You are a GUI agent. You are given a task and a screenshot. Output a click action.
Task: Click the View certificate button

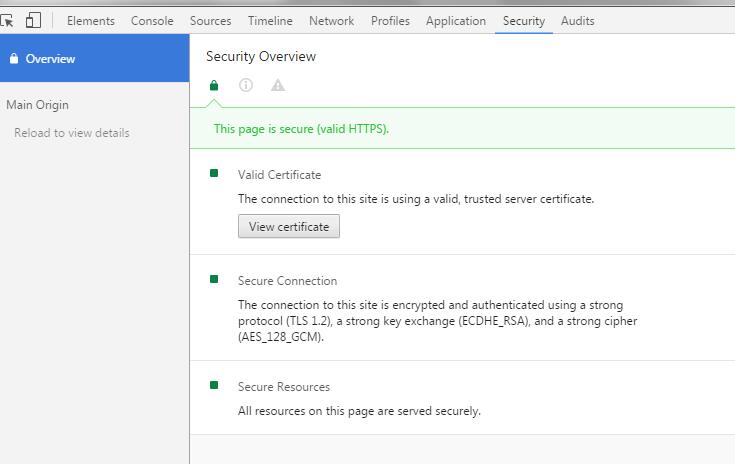[x=289, y=226]
